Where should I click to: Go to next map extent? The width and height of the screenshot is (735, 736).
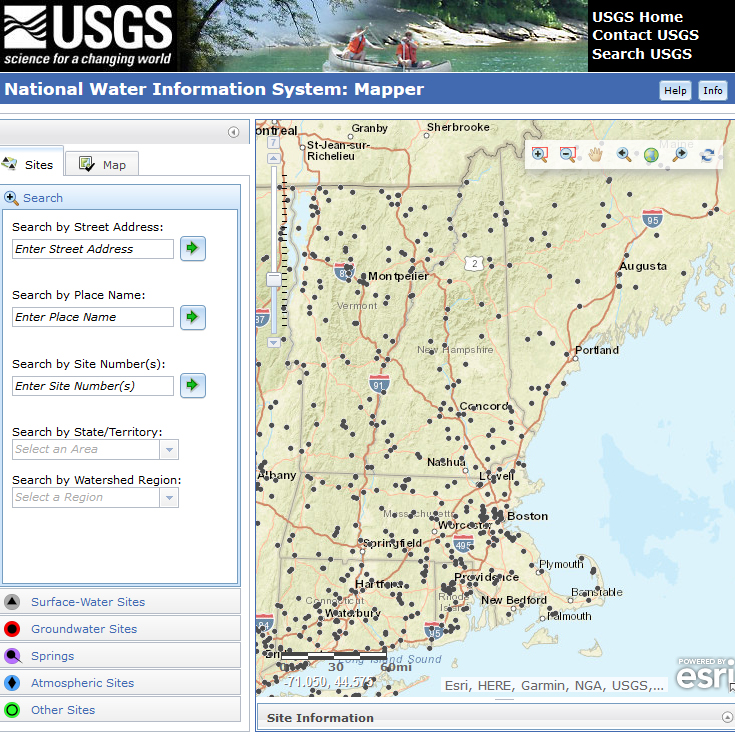tap(679, 154)
